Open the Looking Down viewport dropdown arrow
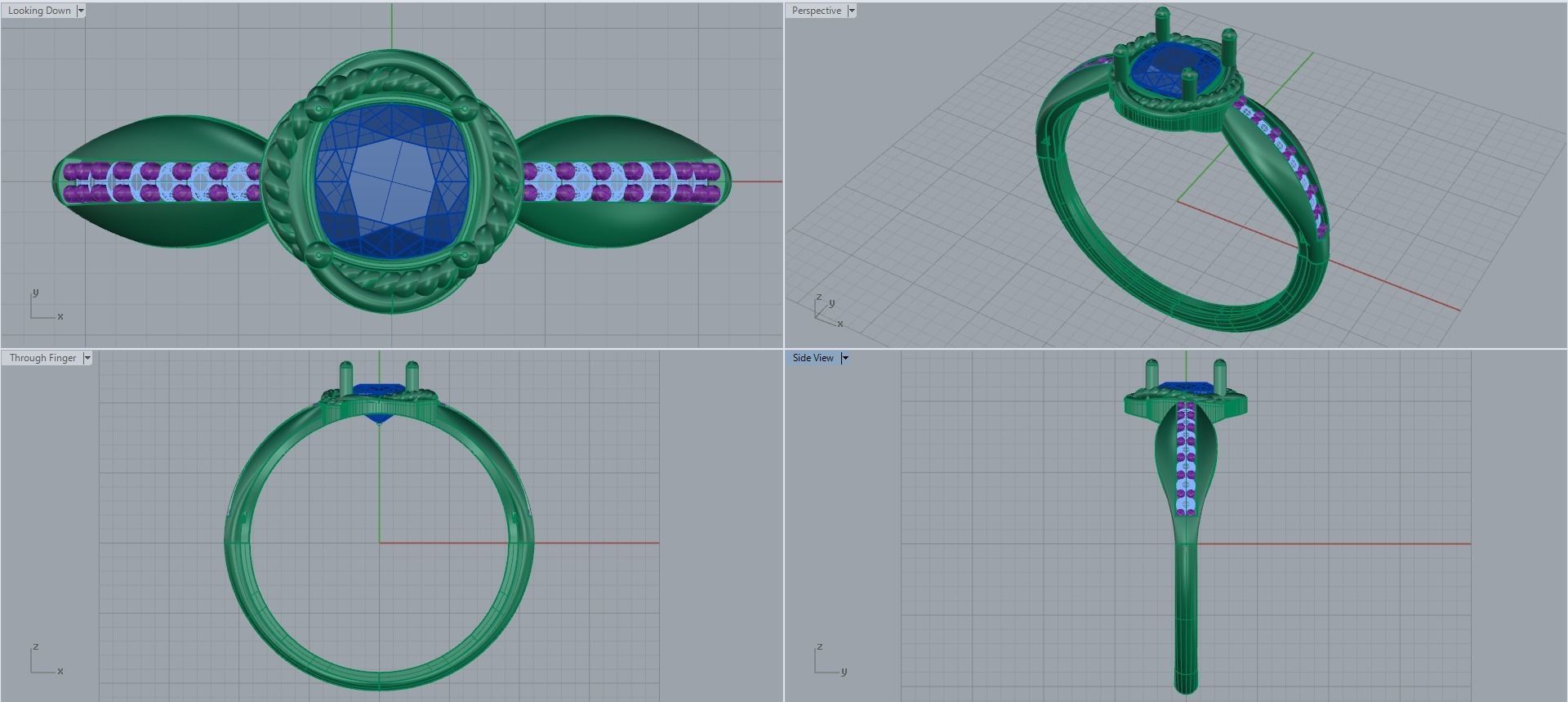Viewport: 1568px width, 702px height. coord(81,11)
